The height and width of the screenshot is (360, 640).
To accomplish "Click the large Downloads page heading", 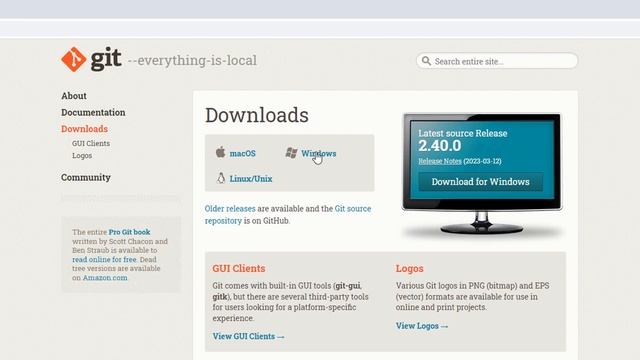I will point(257,115).
